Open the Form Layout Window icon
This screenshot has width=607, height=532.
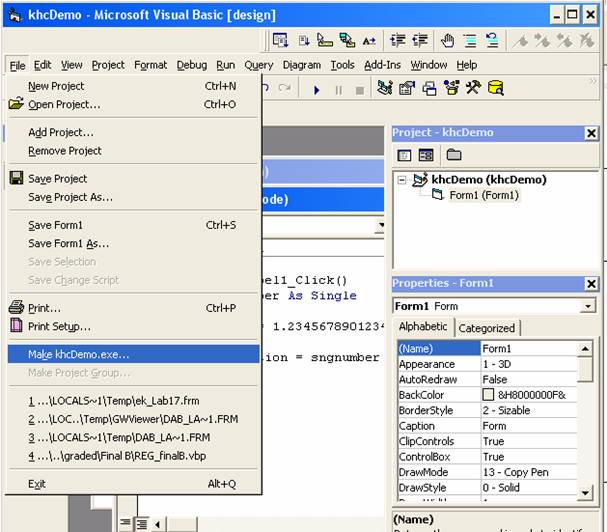pos(429,88)
